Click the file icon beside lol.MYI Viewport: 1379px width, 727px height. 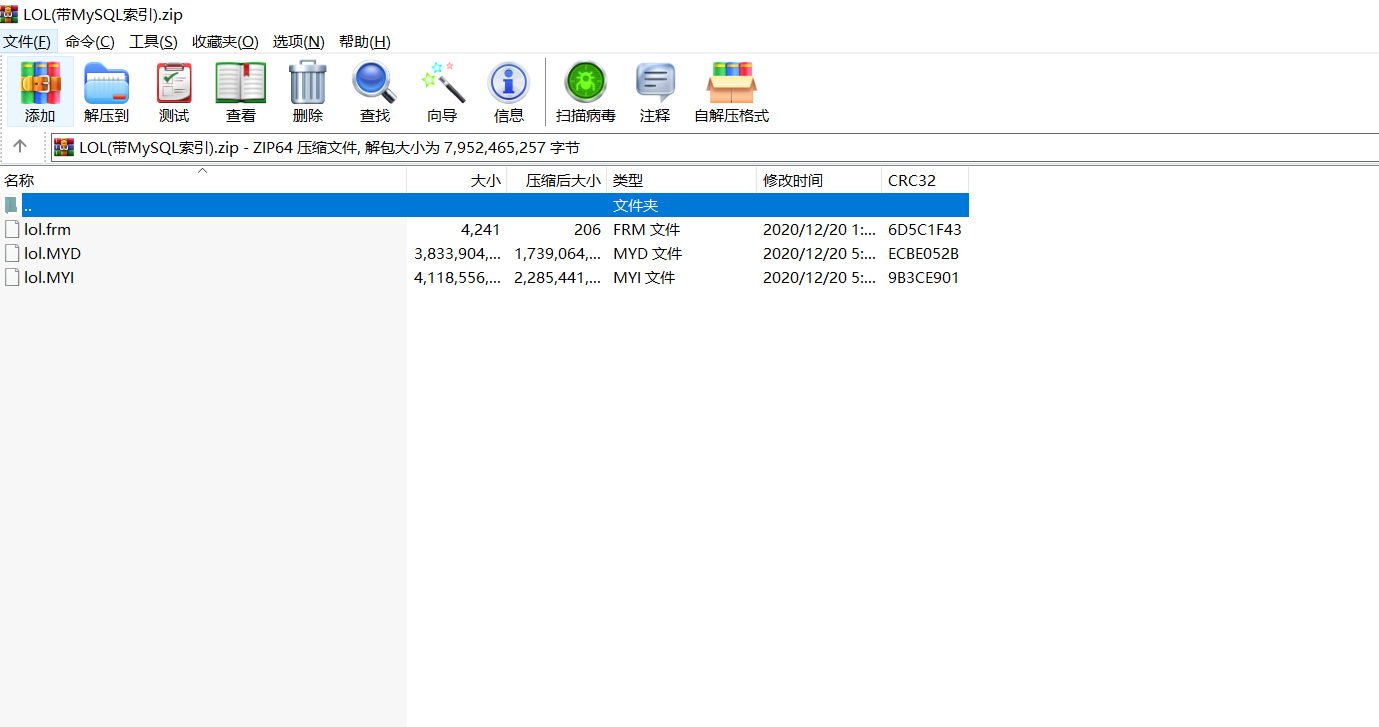pyautogui.click(x=12, y=277)
